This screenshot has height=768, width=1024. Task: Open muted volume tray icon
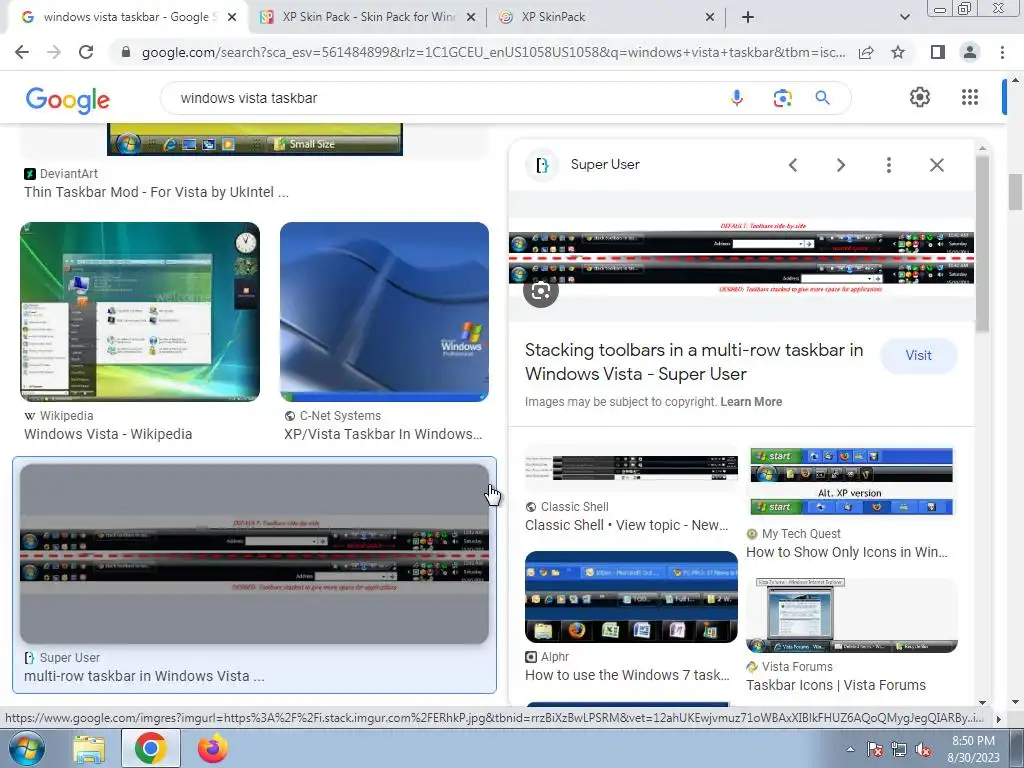923,750
